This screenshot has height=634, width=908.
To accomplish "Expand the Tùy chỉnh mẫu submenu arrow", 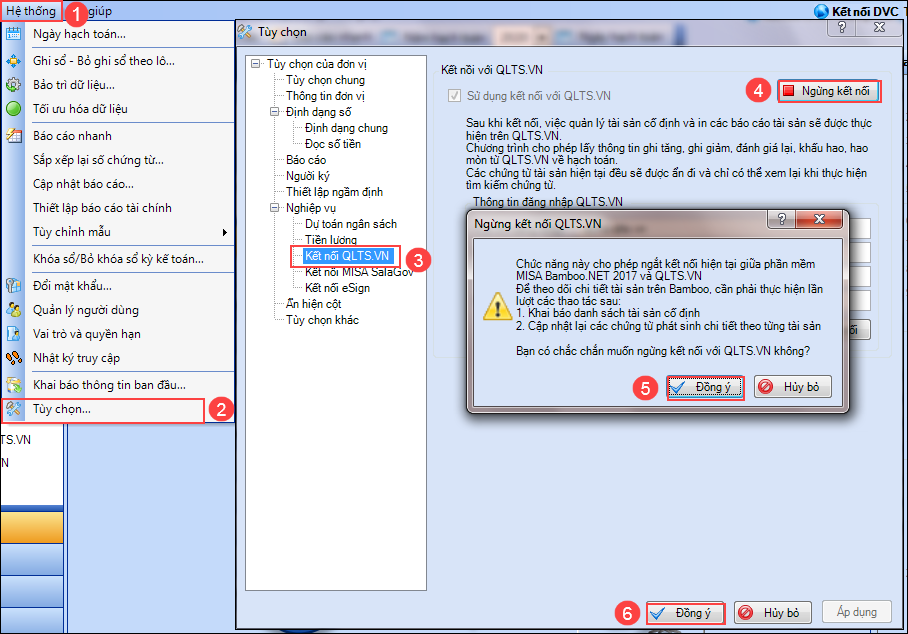I will tap(225, 232).
